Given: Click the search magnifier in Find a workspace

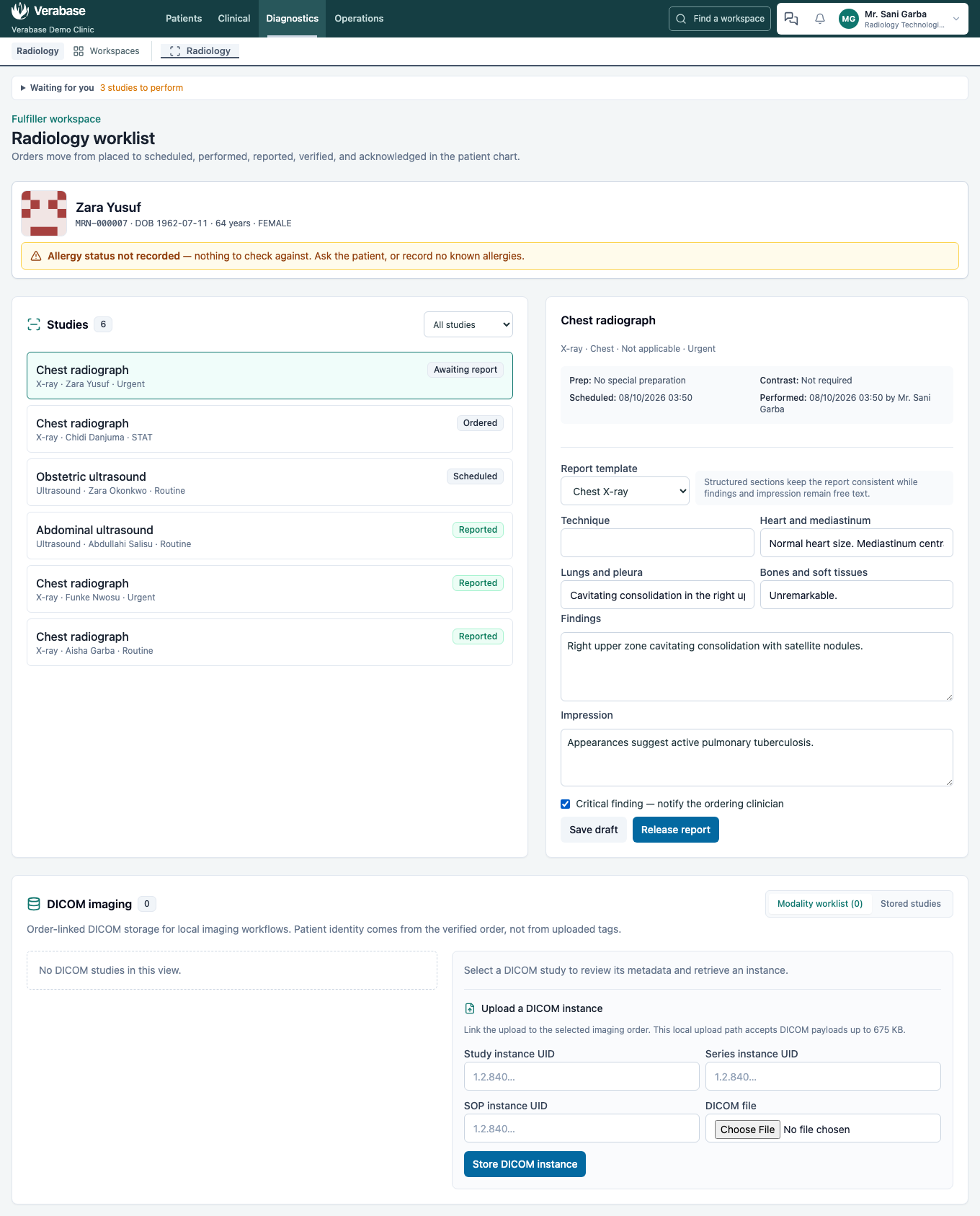Looking at the screenshot, I should coord(681,19).
